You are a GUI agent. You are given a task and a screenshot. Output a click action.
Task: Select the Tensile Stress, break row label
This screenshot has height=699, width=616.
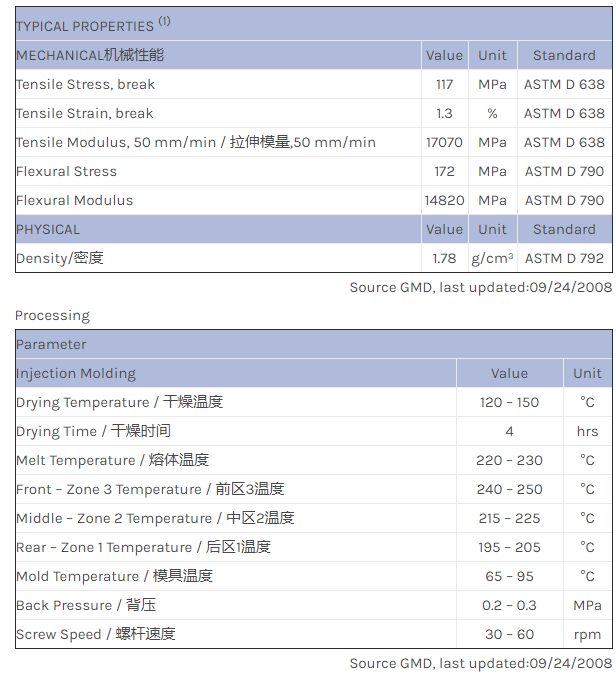click(x=86, y=85)
